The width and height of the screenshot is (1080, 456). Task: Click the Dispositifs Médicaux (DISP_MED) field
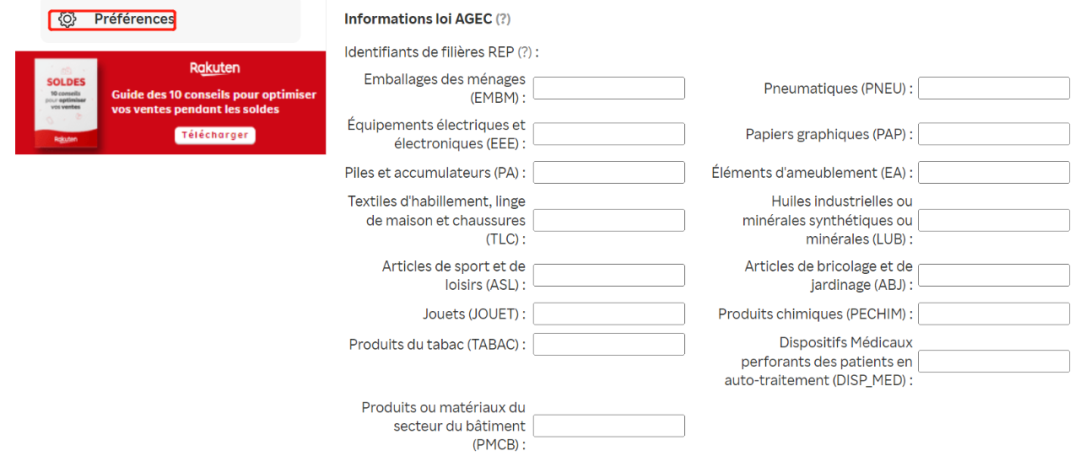click(x=993, y=361)
